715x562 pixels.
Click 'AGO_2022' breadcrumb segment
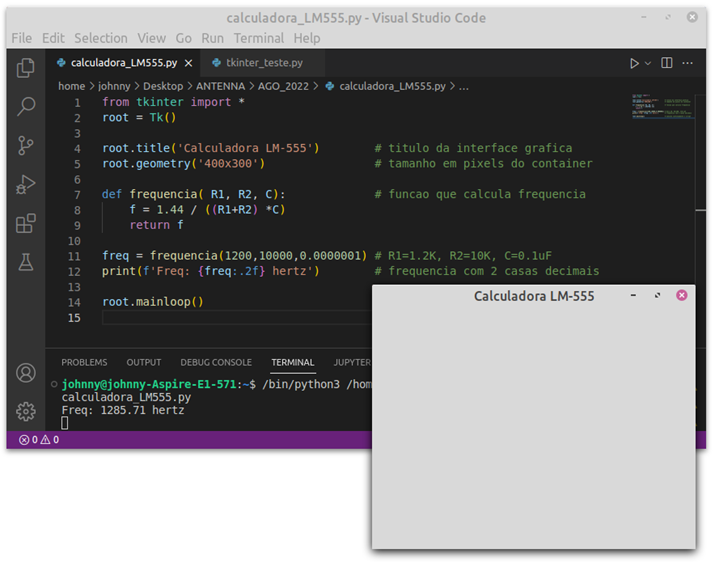pyautogui.click(x=283, y=86)
